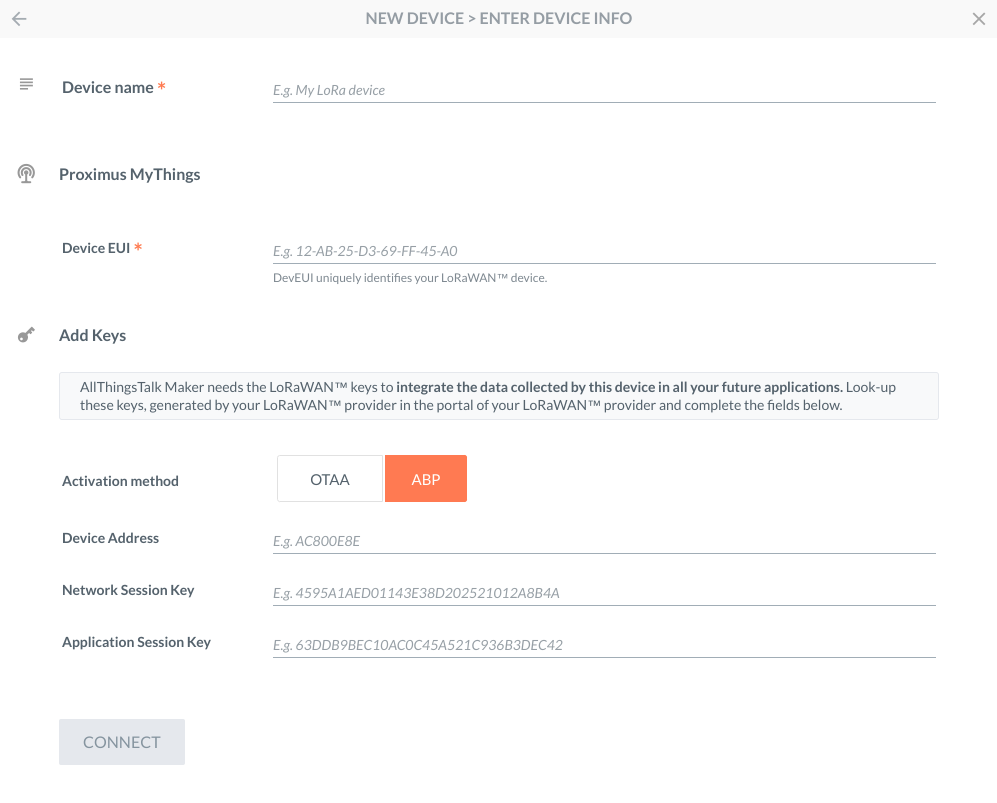Click the Activation method label

pyautogui.click(x=120, y=481)
